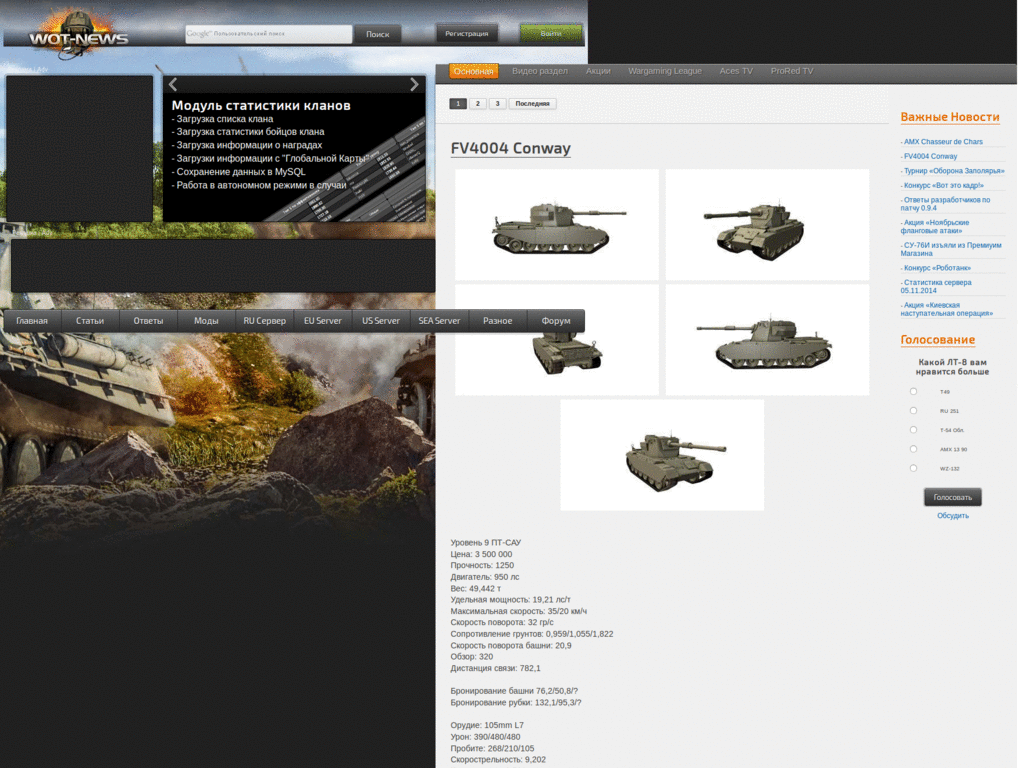1024x768 pixels.
Task: Select RU 251 poll radio button
Action: [913, 410]
